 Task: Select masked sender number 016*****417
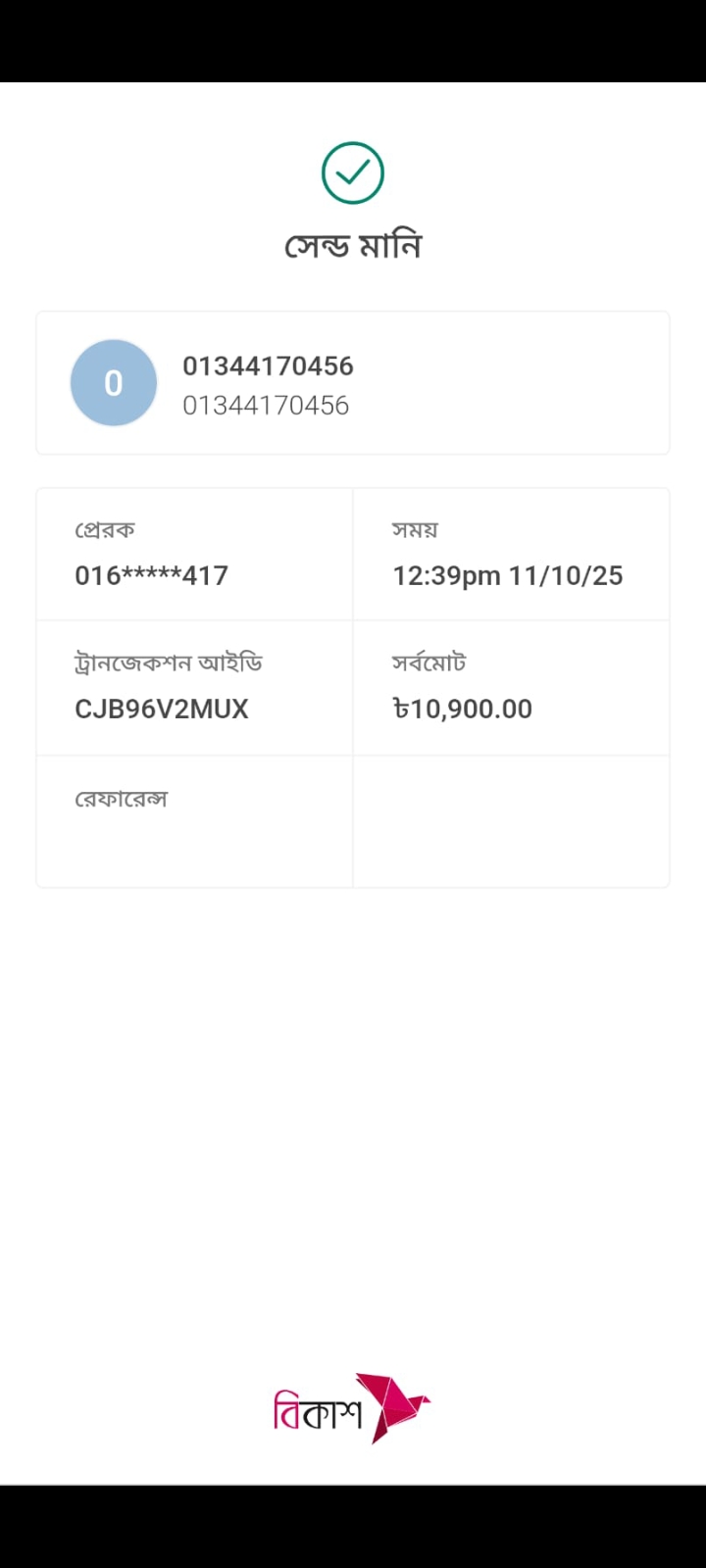click(x=151, y=575)
